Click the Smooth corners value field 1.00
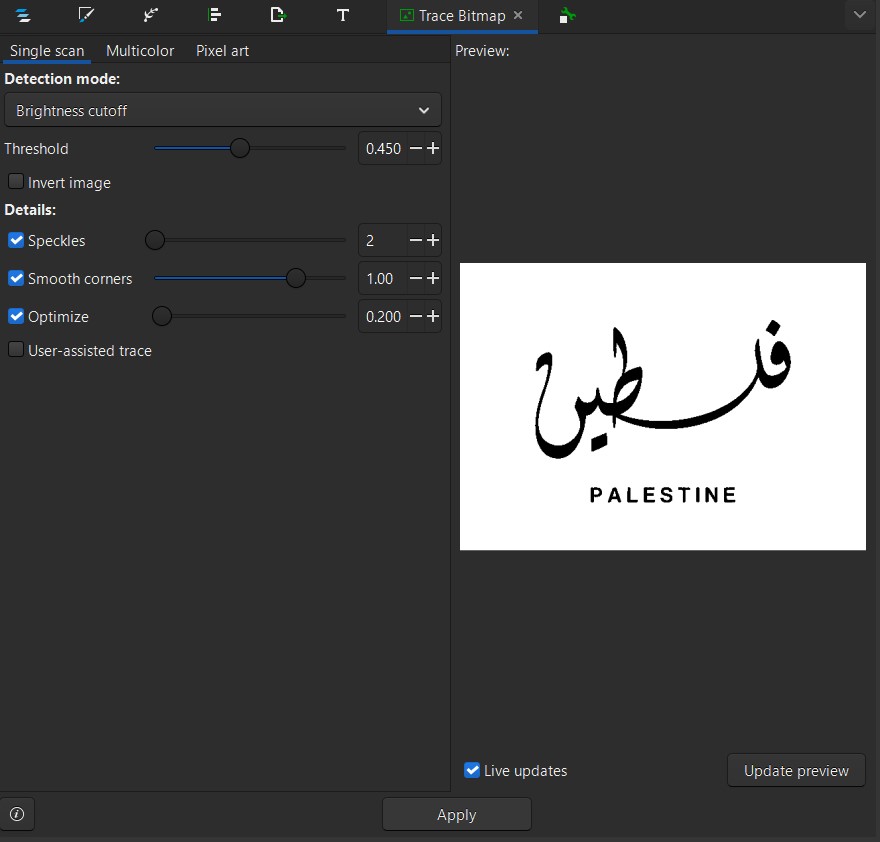This screenshot has width=880, height=842. 383,278
